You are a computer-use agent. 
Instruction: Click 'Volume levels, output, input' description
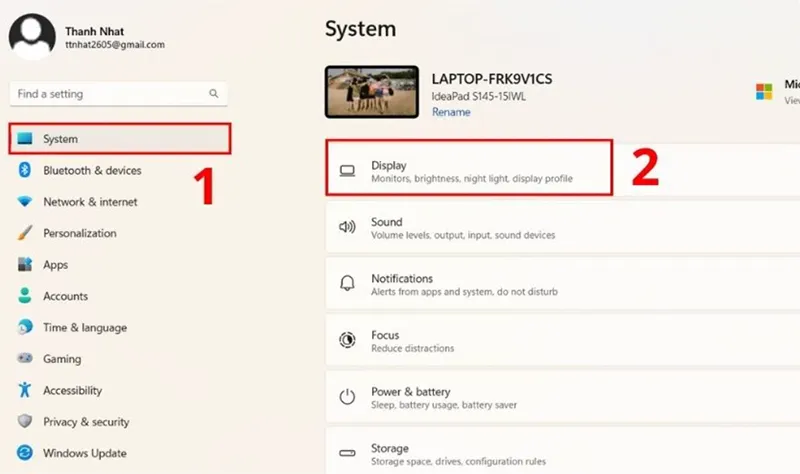[463, 235]
